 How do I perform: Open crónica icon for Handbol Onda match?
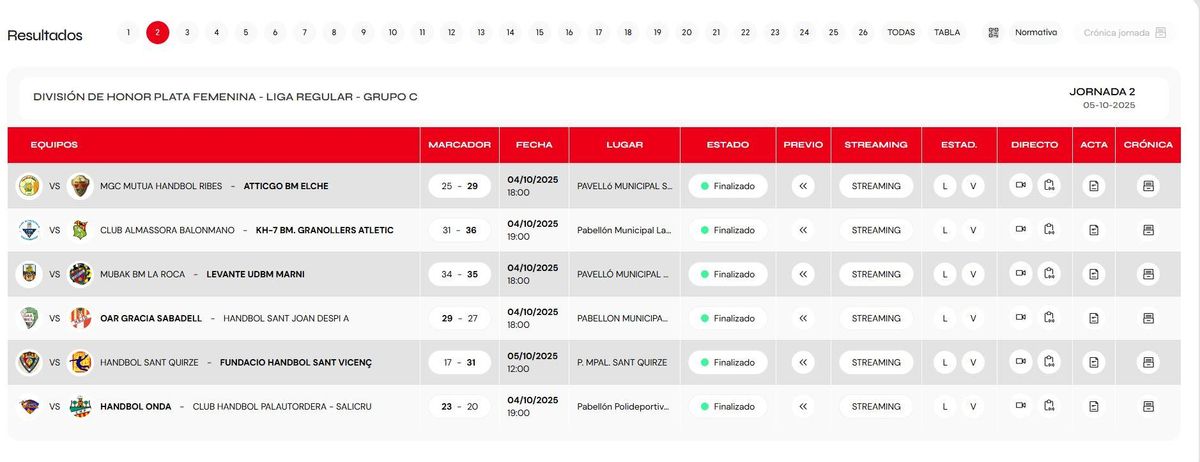[1148, 406]
